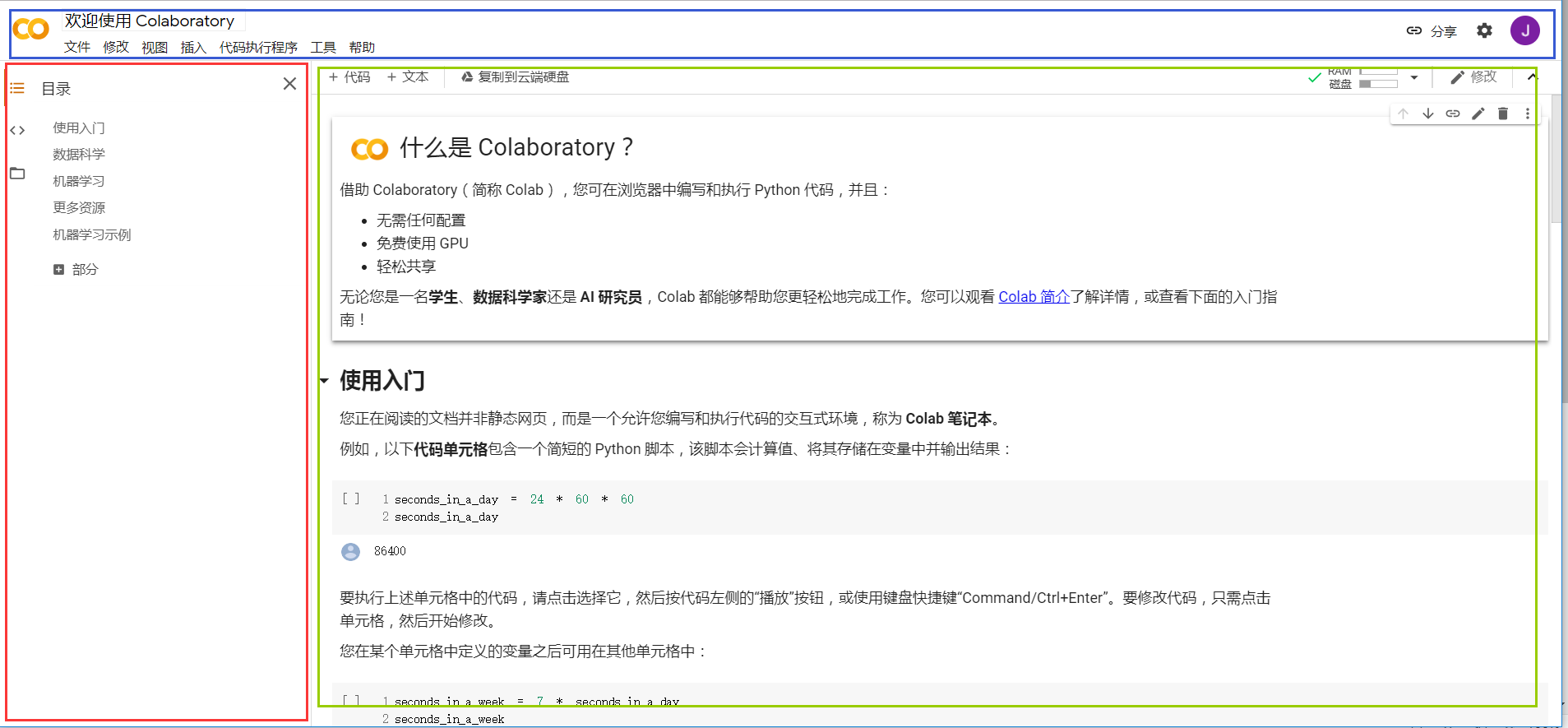Open the 帮助 menu

click(362, 47)
